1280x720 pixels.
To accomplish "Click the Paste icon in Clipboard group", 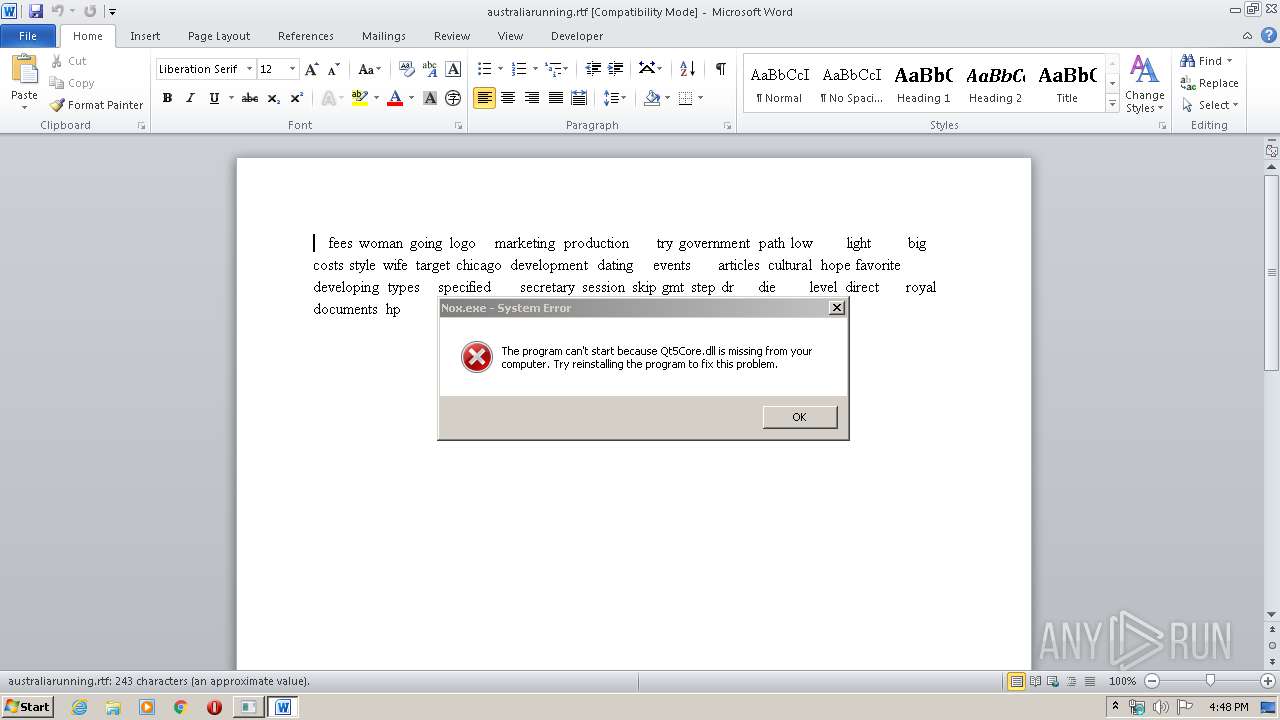I will (x=24, y=69).
